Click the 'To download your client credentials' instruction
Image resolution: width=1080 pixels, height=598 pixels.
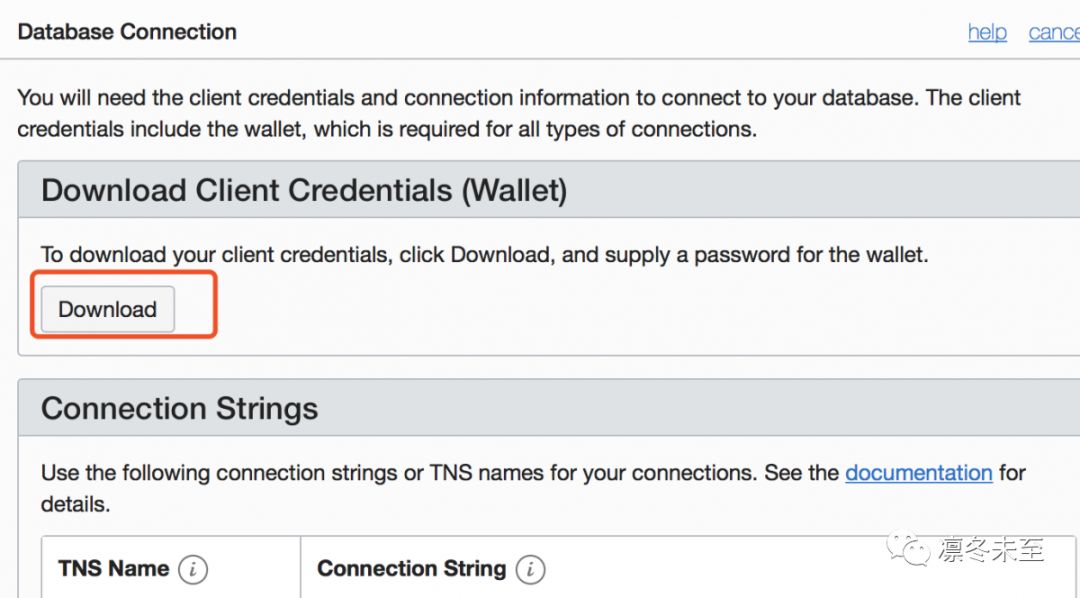point(484,254)
